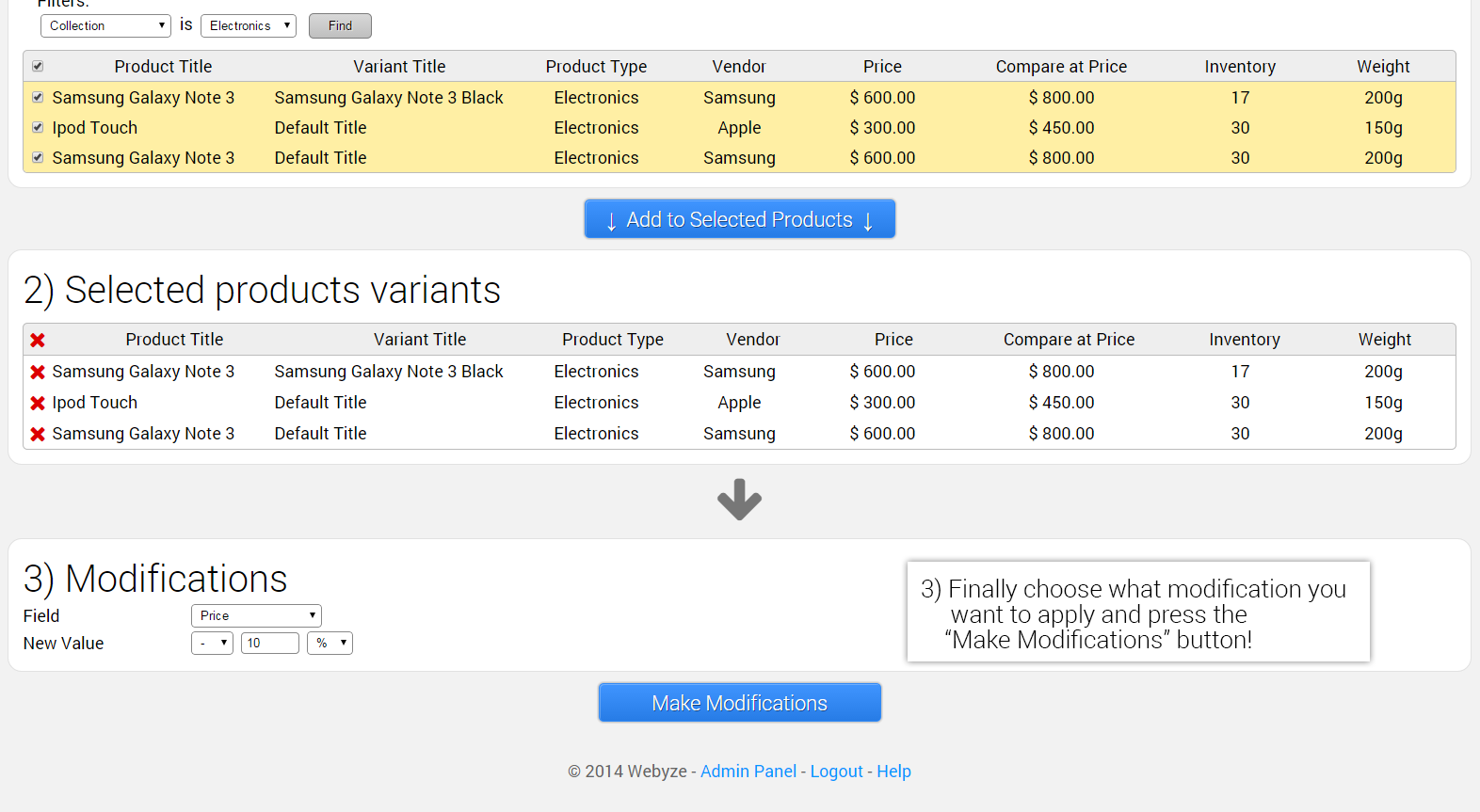Image resolution: width=1480 pixels, height=812 pixels.
Task: Click Vendor header in selected table
Action: click(752, 340)
